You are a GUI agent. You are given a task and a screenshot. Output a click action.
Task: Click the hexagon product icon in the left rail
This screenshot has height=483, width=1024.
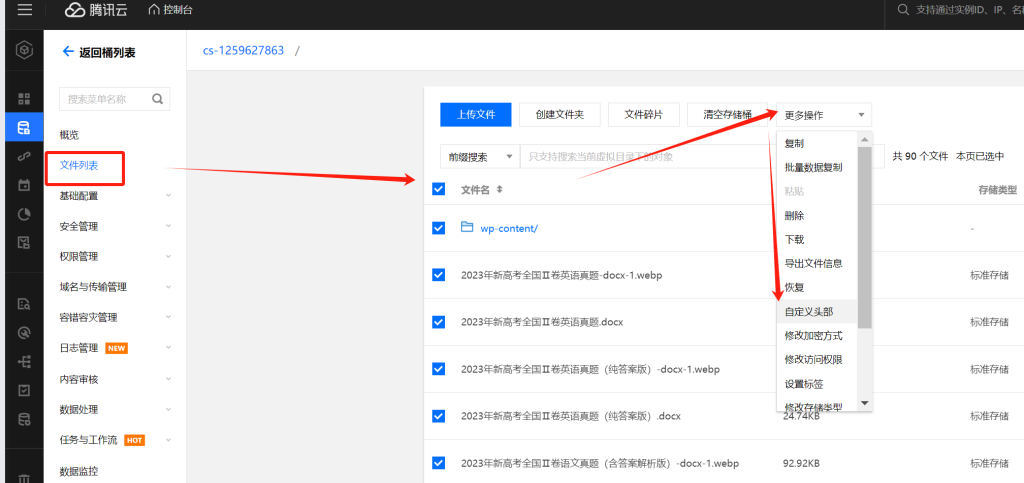(x=24, y=50)
